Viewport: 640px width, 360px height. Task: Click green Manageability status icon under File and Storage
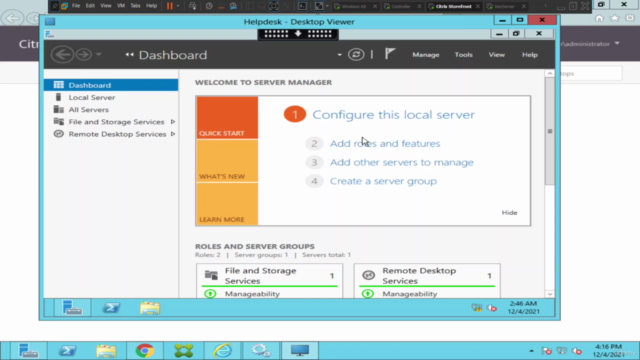pos(210,293)
